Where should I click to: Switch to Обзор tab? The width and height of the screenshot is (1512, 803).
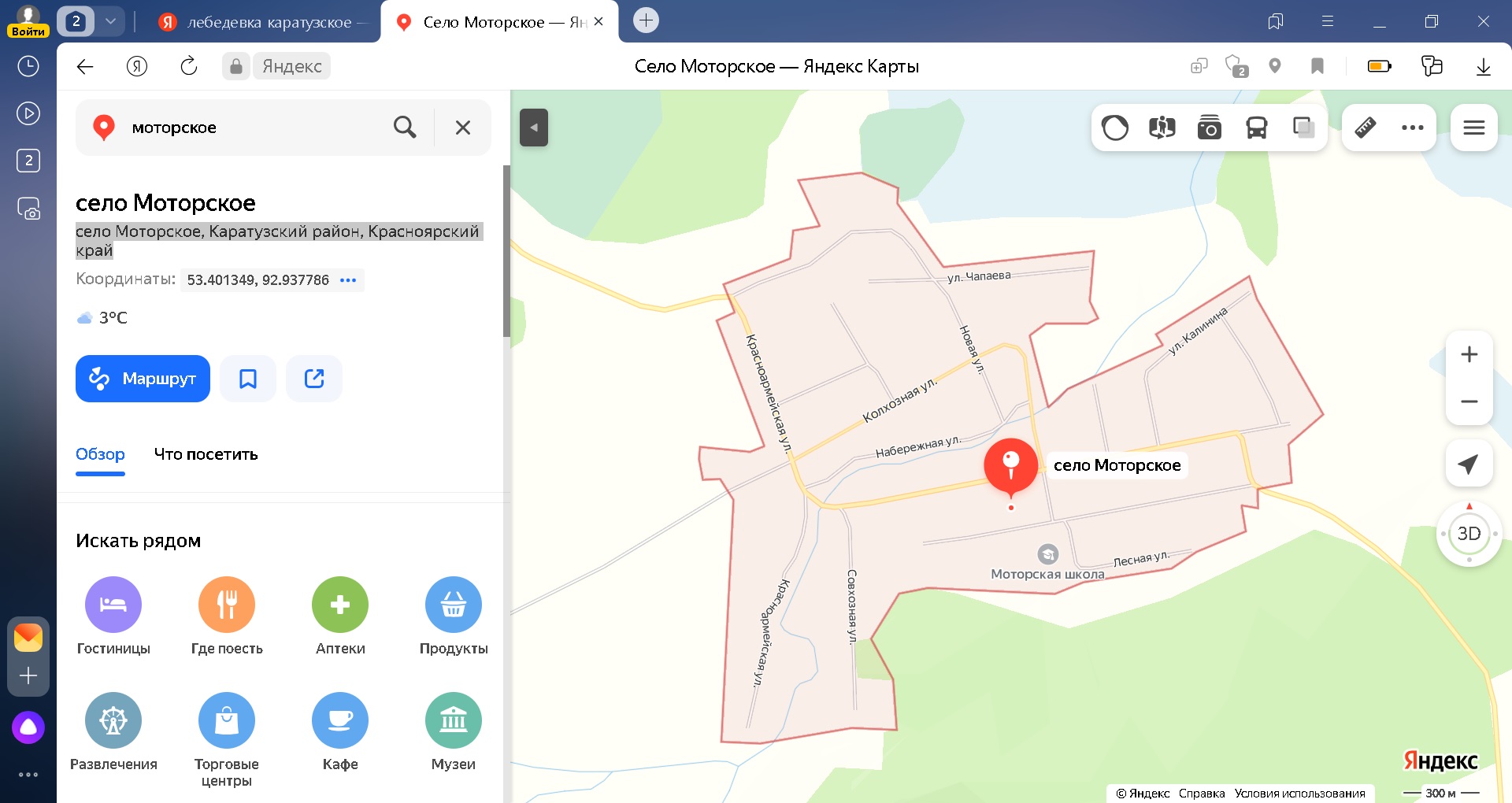coord(100,454)
